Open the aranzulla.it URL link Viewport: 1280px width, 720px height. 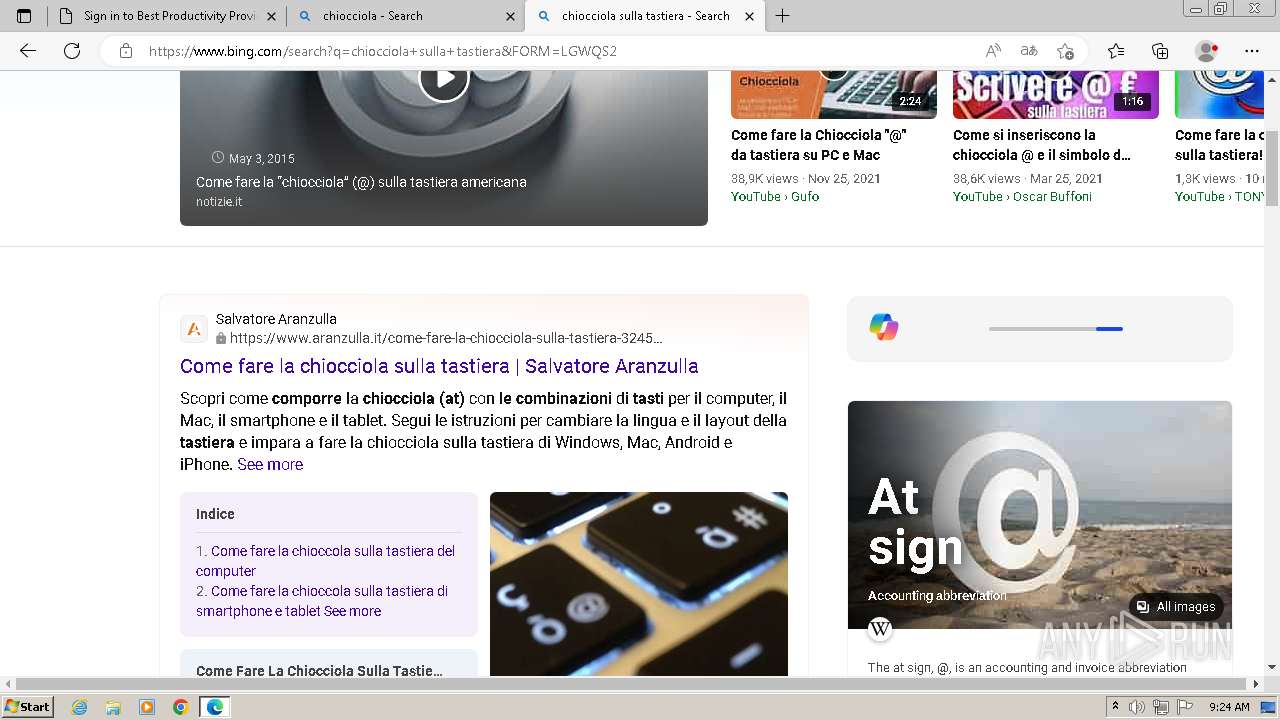click(446, 338)
